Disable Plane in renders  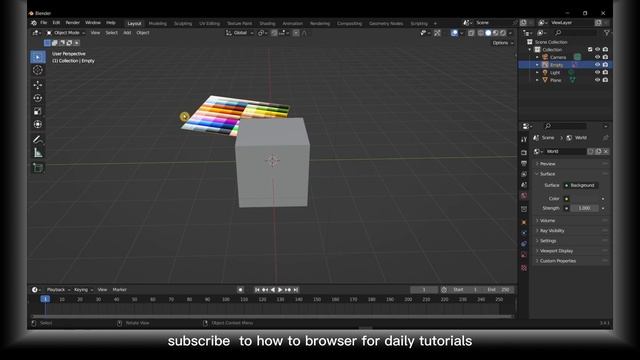(x=605, y=80)
